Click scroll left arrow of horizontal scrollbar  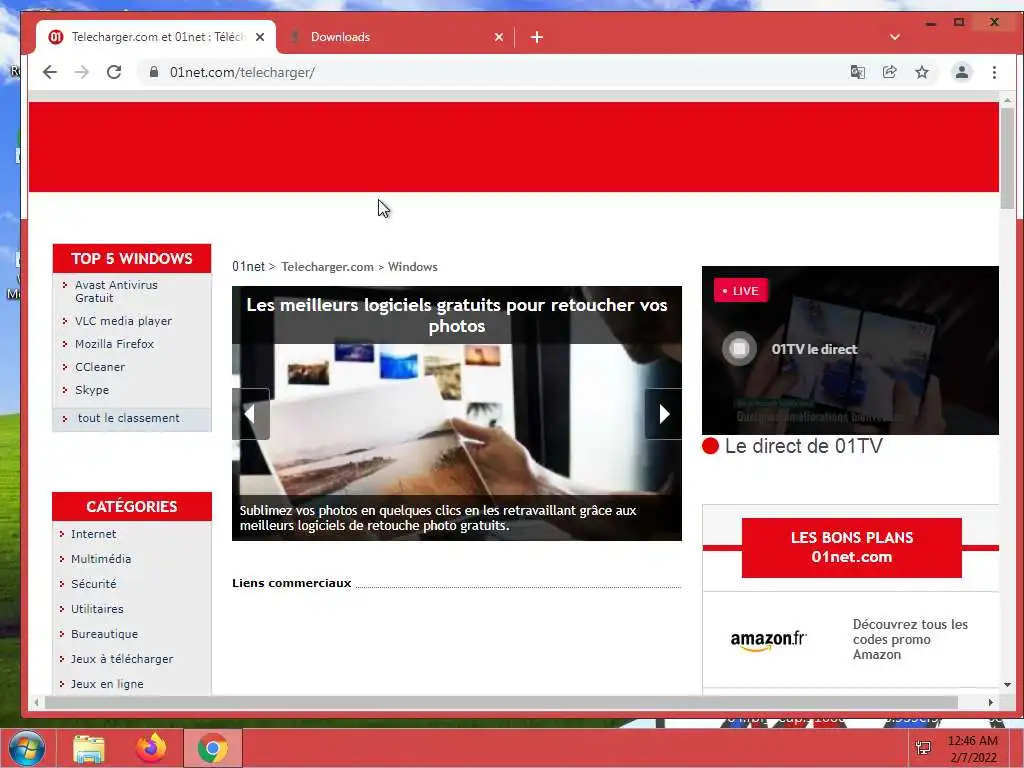(37, 703)
